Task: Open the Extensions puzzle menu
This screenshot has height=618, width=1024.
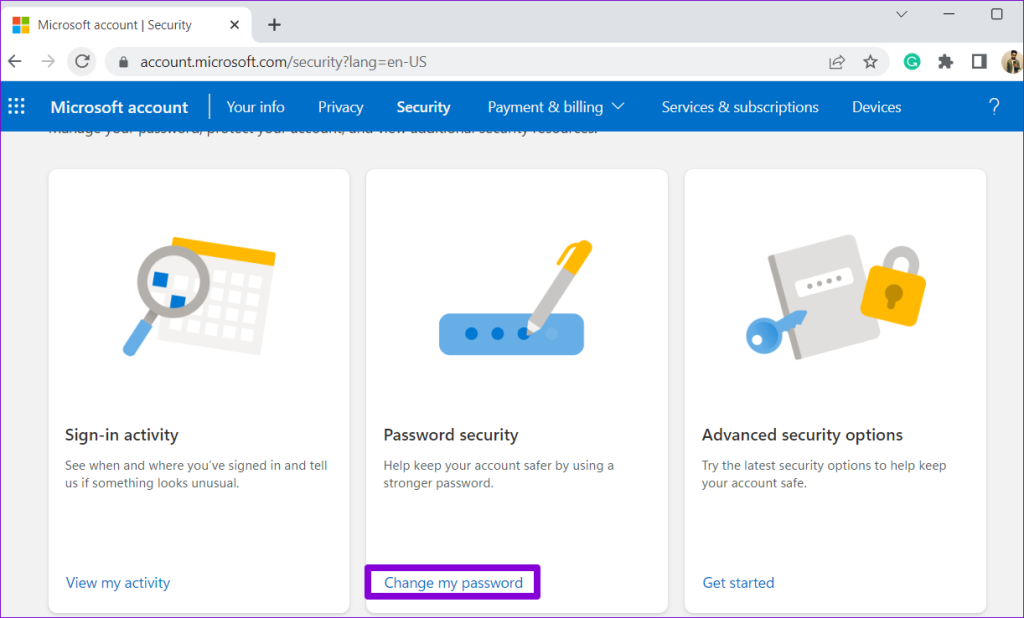Action: pyautogui.click(x=945, y=62)
